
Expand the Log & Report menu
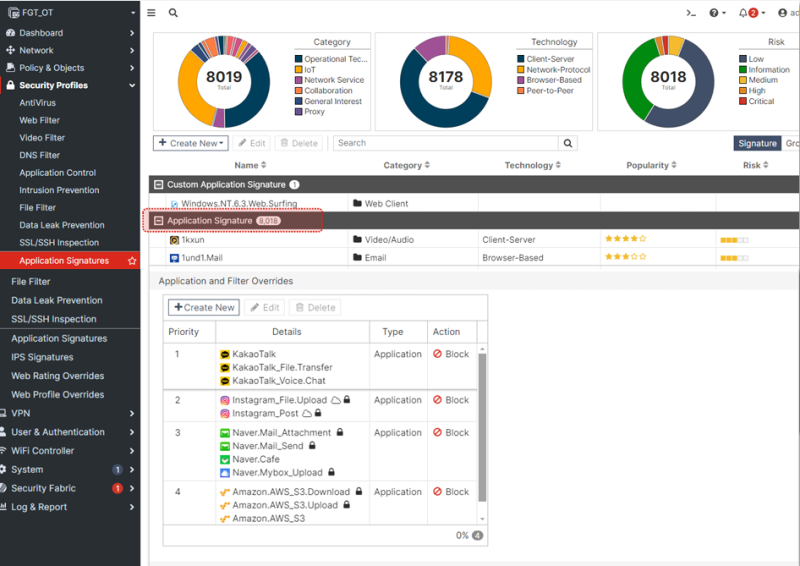tap(132, 507)
